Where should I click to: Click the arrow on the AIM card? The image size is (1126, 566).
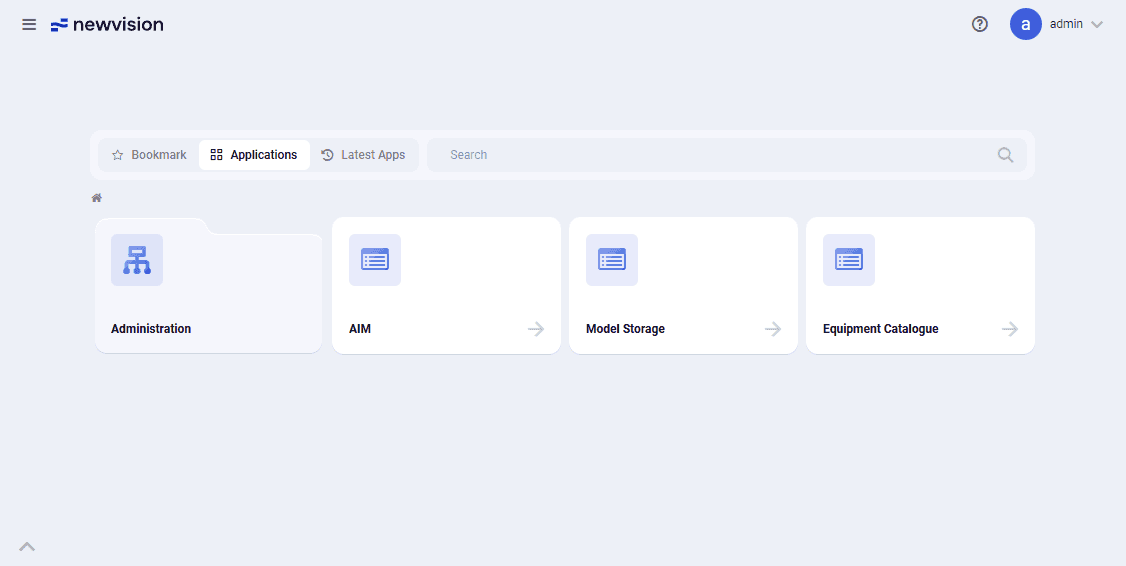[x=536, y=329]
